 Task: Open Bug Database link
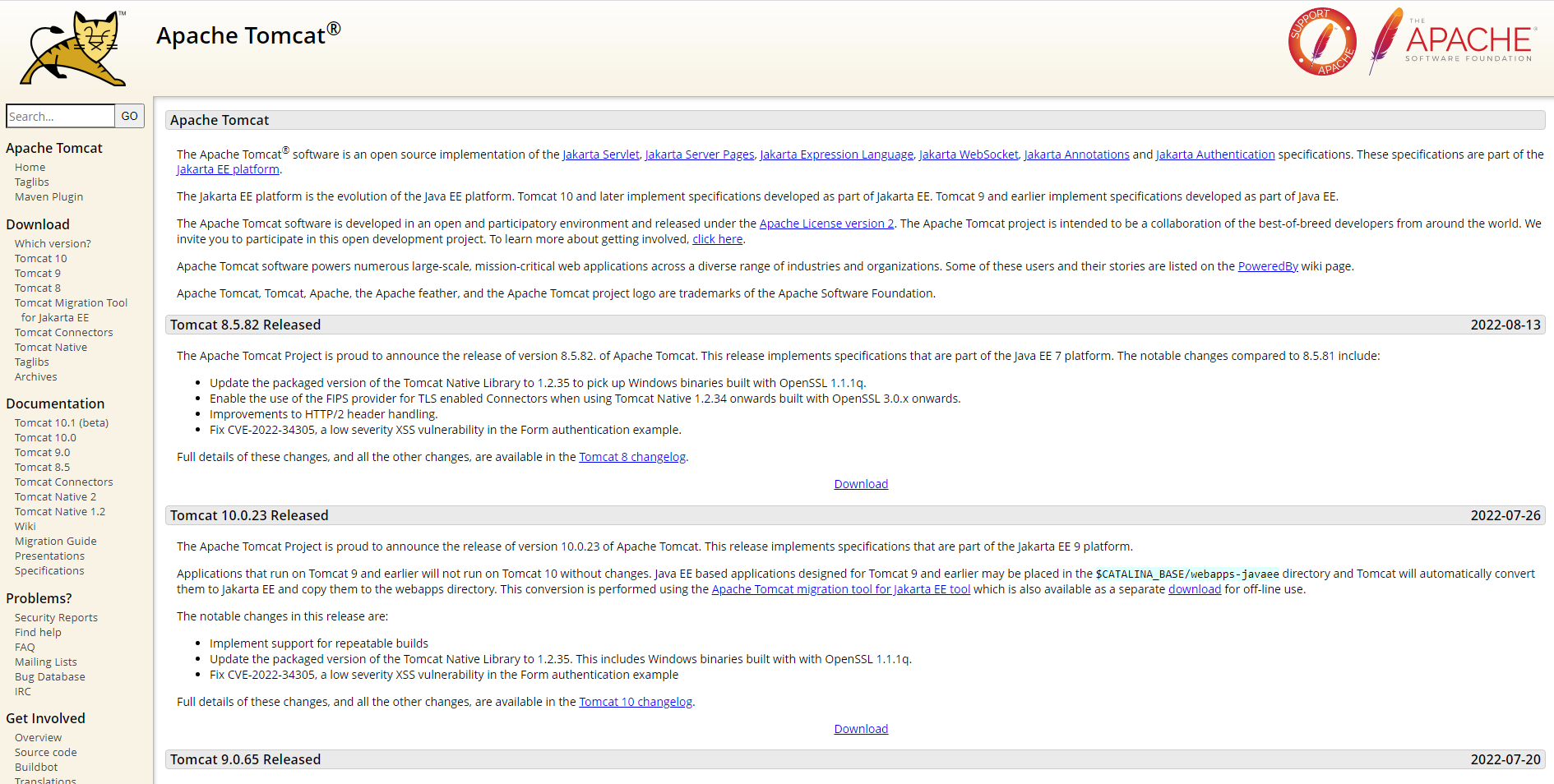tap(50, 676)
